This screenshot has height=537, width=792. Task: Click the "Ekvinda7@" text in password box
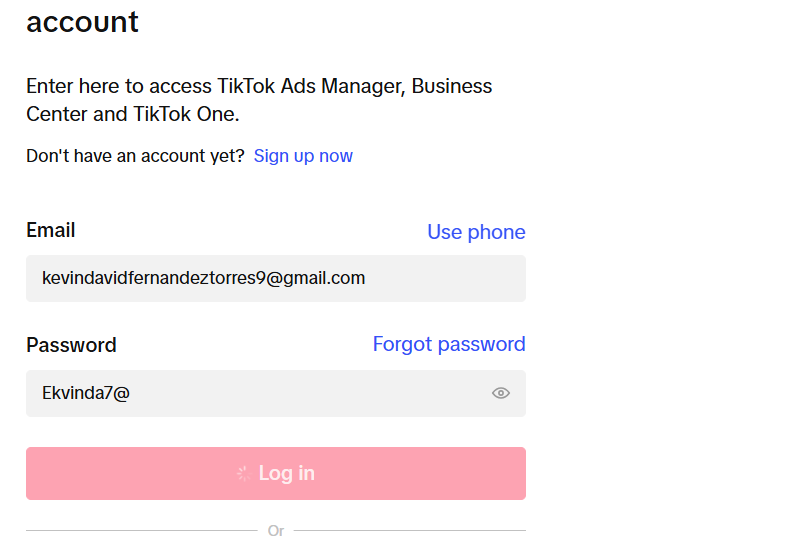coord(86,393)
